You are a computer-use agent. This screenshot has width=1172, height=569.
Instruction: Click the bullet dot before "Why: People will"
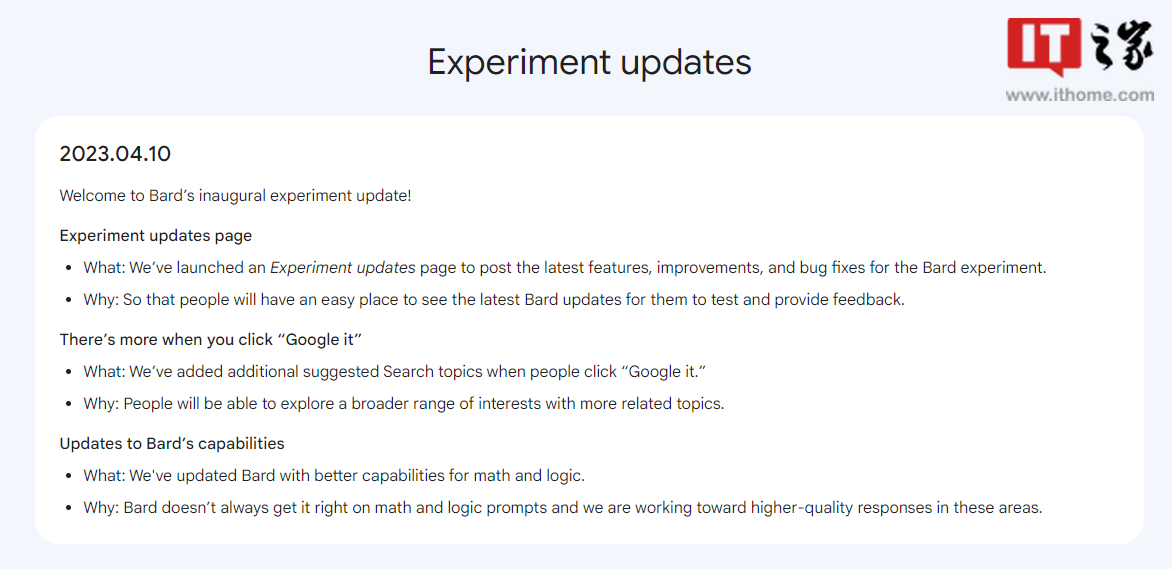(68, 403)
